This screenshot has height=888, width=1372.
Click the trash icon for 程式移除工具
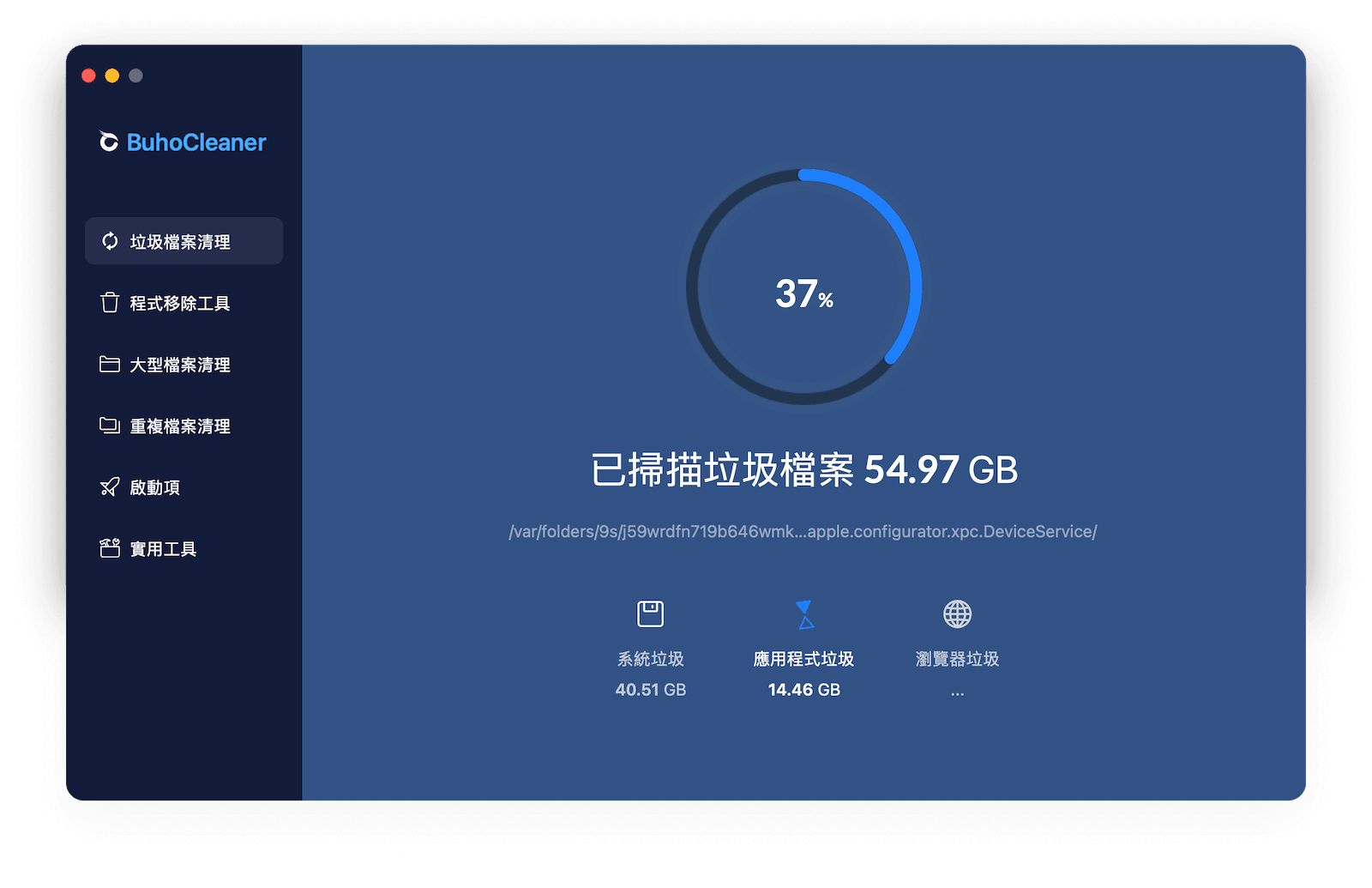pyautogui.click(x=110, y=303)
